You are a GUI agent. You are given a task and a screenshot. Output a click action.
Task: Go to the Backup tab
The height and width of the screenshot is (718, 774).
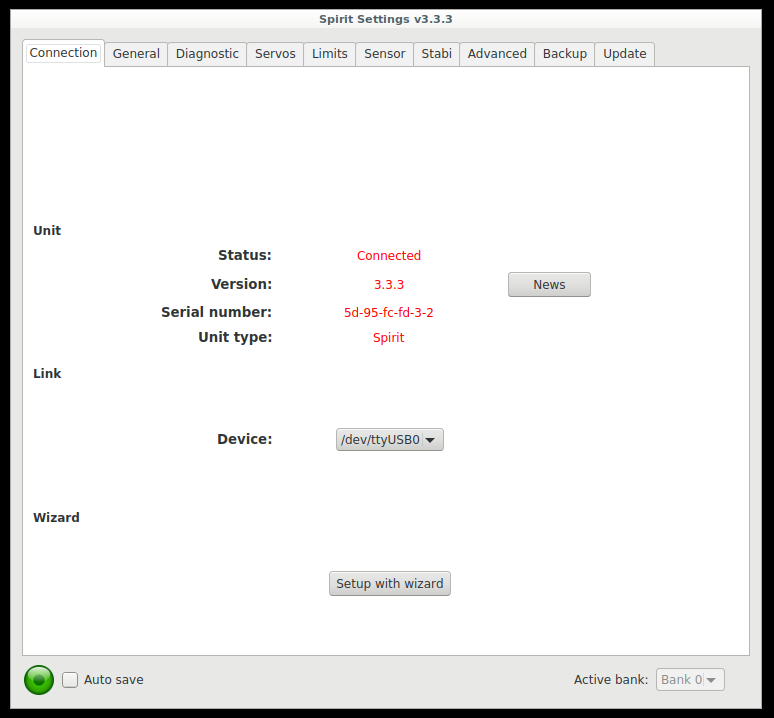pyautogui.click(x=564, y=54)
